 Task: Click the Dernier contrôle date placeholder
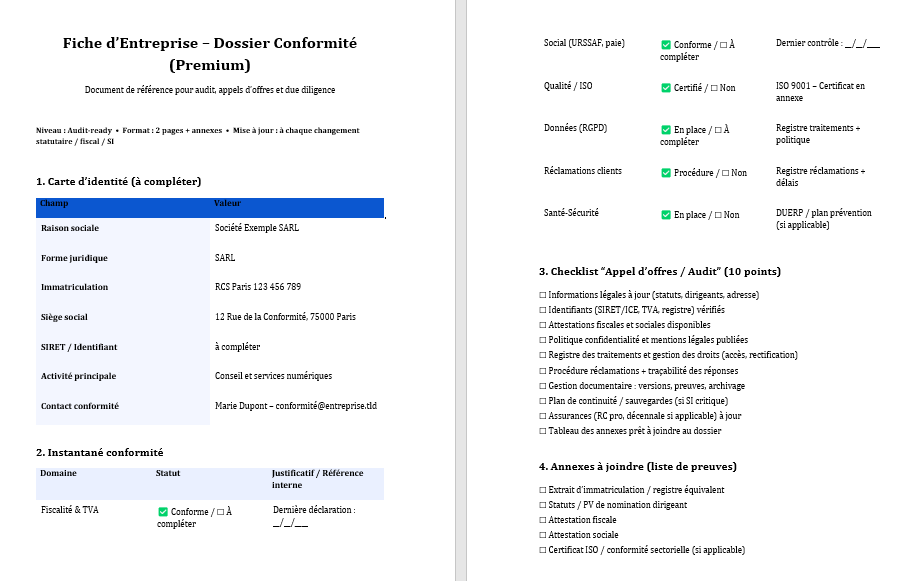(x=862, y=44)
